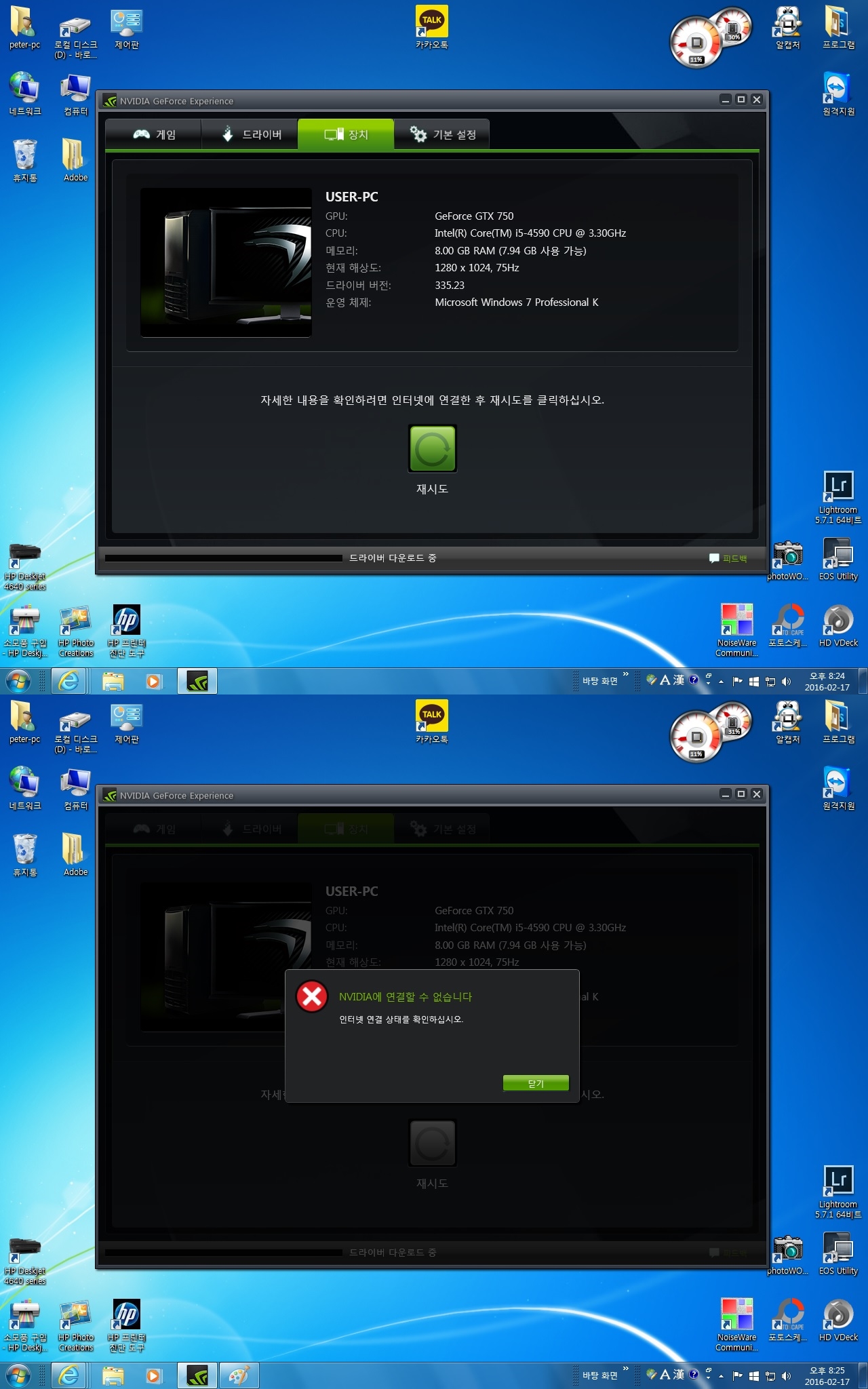Open volume speaker icon on lower taskbar
The height and width of the screenshot is (1389, 868).
click(x=786, y=1375)
